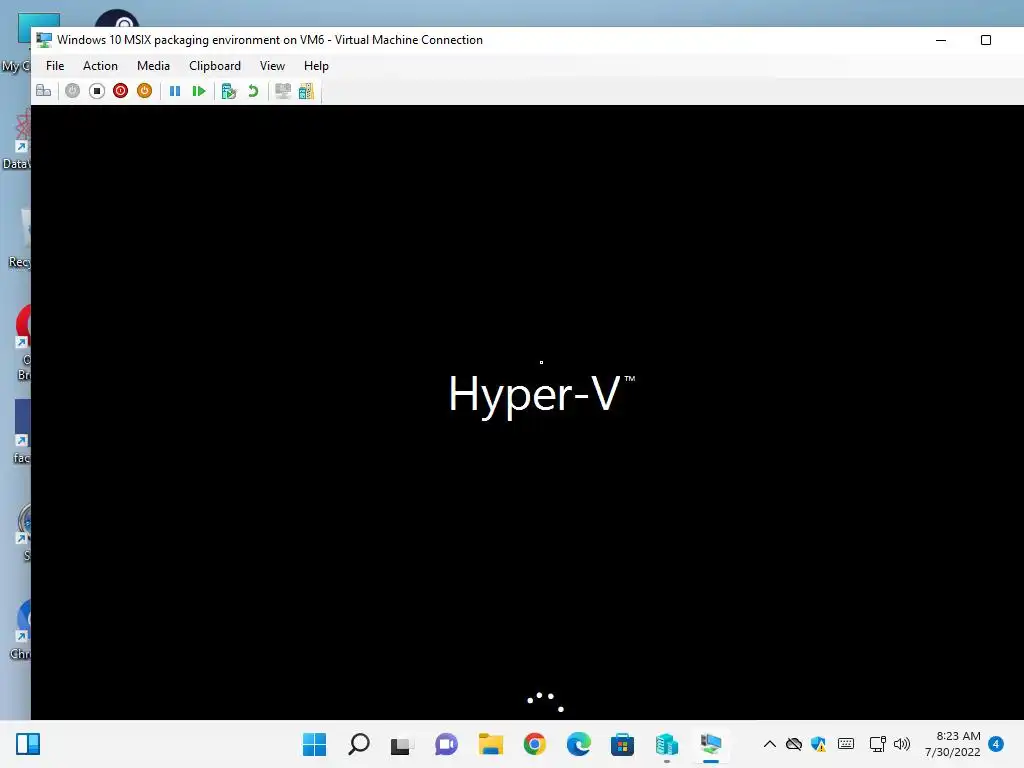Open File Explorer from the taskbar
The width and height of the screenshot is (1024, 768).
click(x=490, y=744)
